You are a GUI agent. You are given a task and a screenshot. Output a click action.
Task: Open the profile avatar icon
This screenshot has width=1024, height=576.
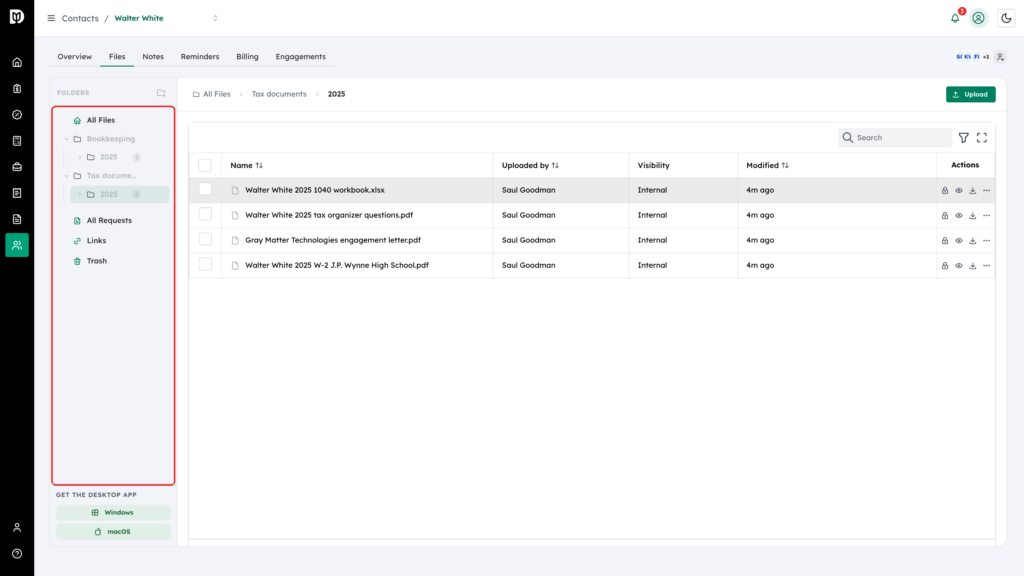pyautogui.click(x=978, y=18)
